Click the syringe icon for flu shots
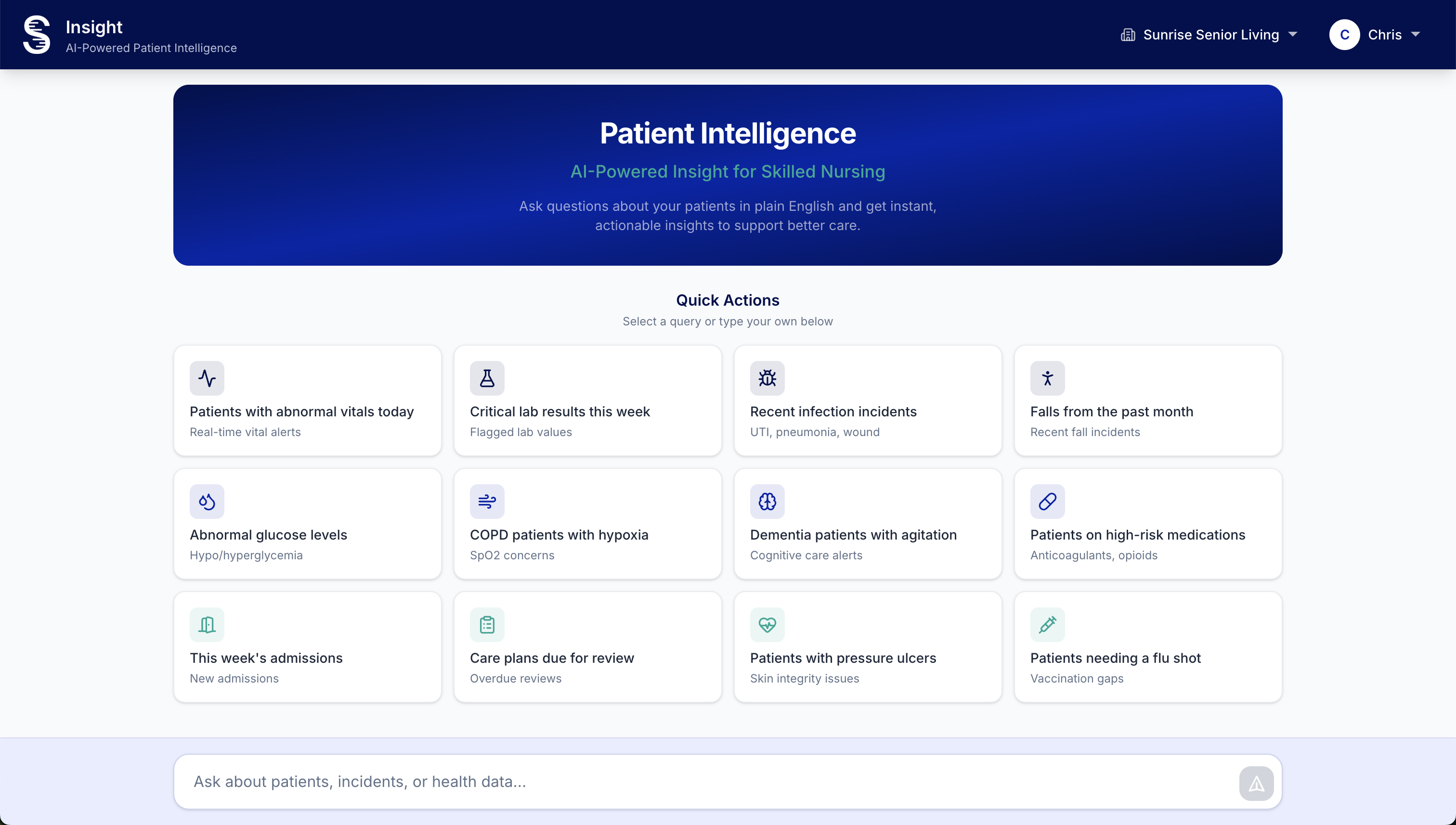The width and height of the screenshot is (1456, 825). pyautogui.click(x=1047, y=624)
